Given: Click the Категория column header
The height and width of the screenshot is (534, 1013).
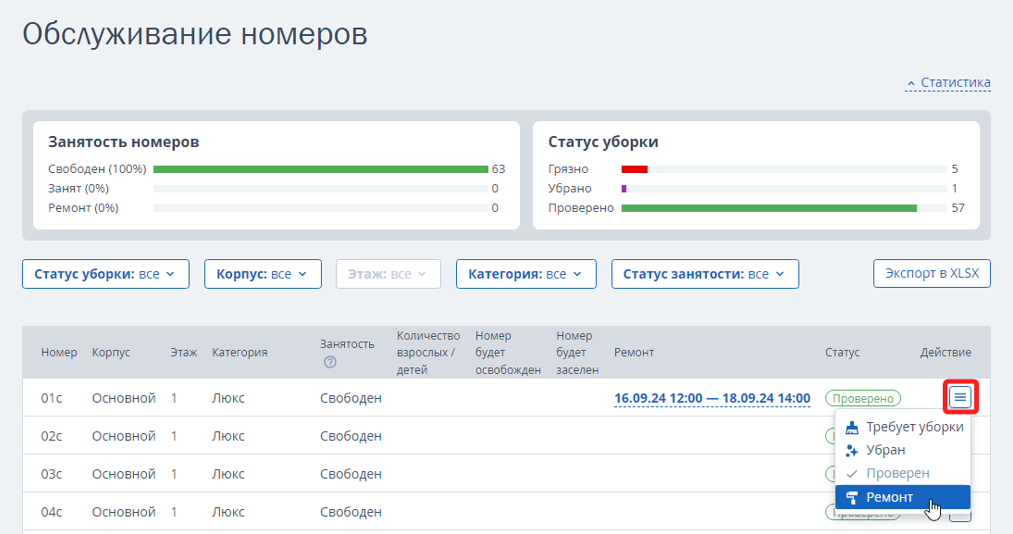Looking at the screenshot, I should coord(239,353).
